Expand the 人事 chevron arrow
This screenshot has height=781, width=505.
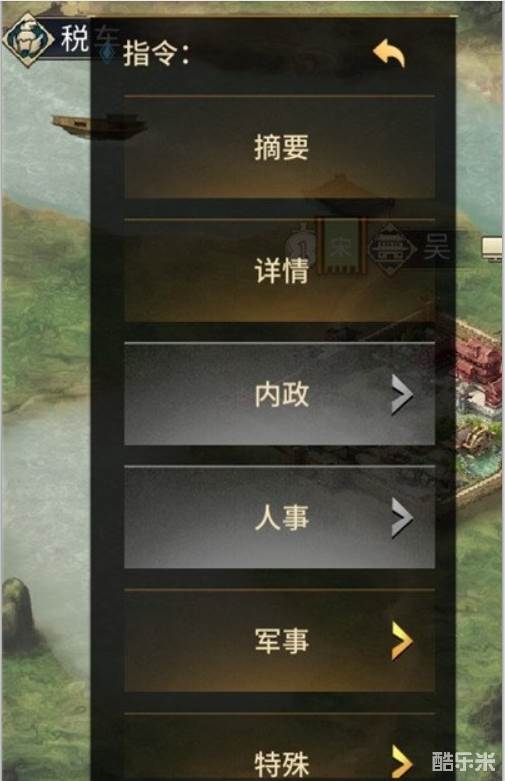[x=401, y=518]
